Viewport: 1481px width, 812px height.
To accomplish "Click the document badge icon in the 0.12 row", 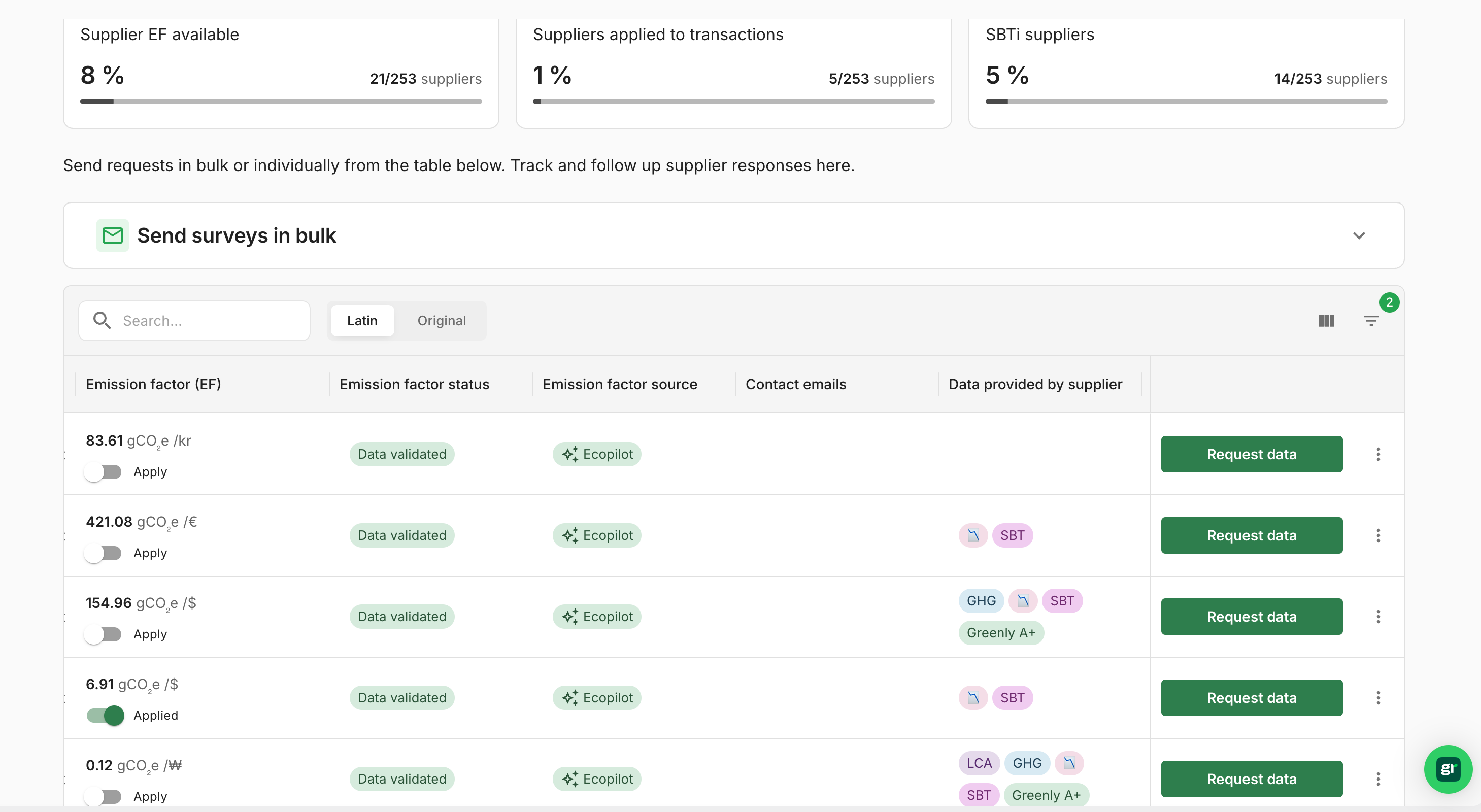I will [x=1069, y=763].
